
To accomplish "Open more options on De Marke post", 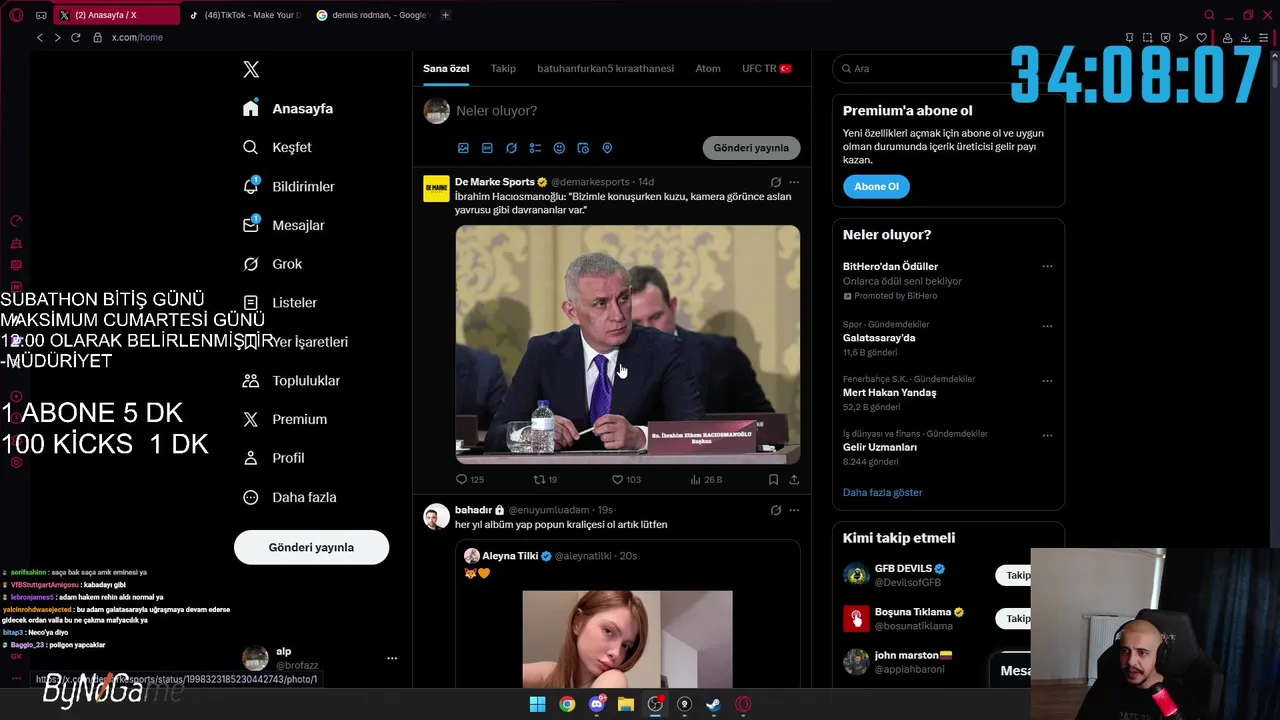I will (794, 182).
